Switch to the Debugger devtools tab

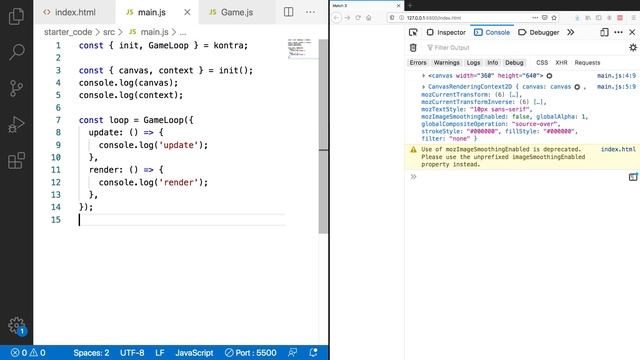(538, 32)
